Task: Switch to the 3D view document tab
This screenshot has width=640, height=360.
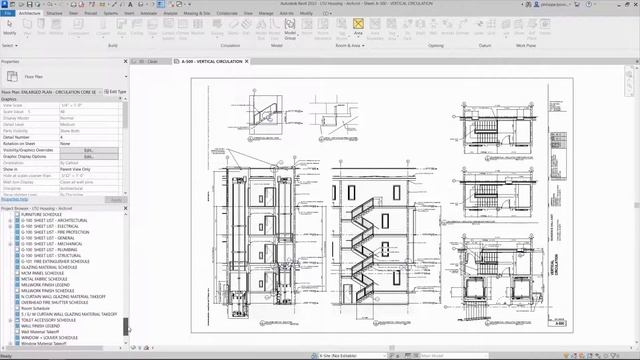Action: [x=150, y=61]
